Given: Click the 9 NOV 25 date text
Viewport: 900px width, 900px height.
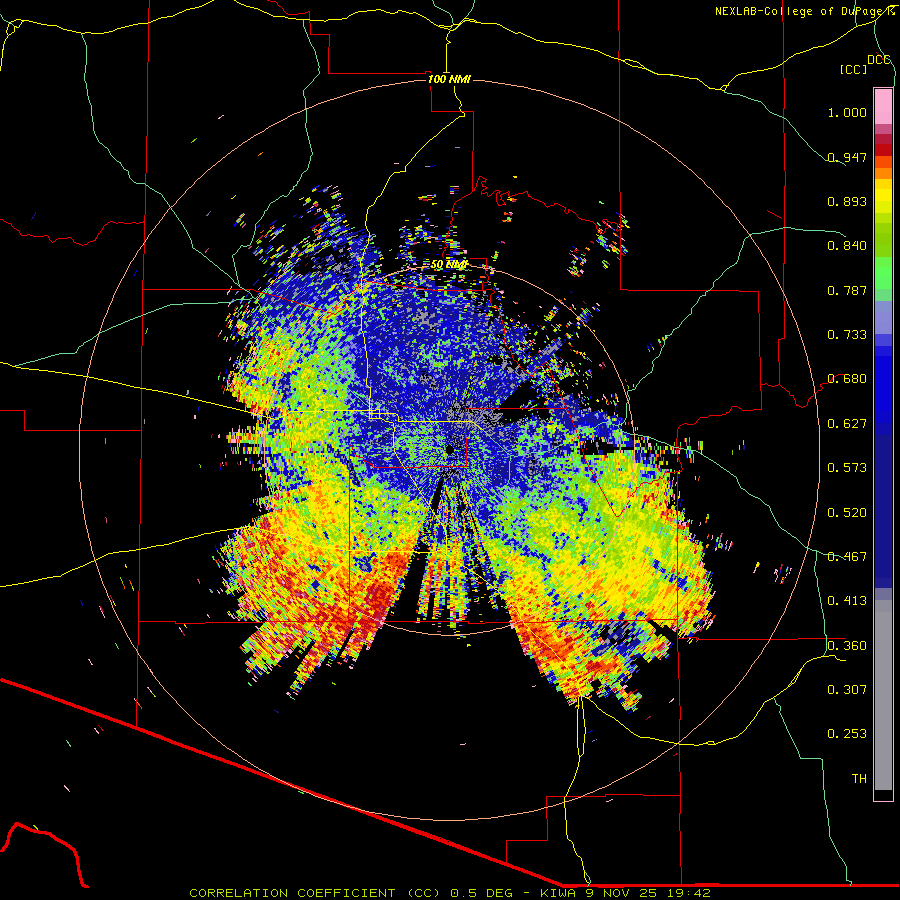Looking at the screenshot, I should [x=621, y=893].
